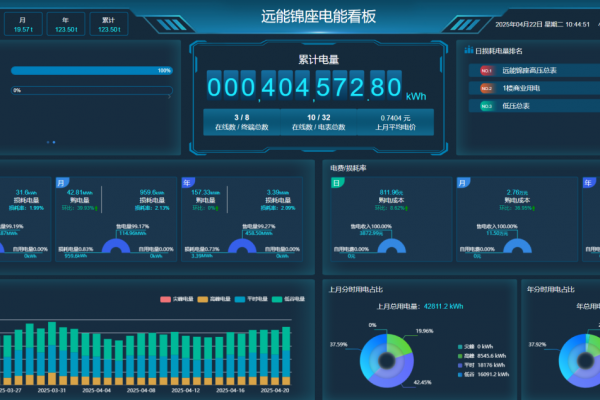Select the 月 summary tab at top left

(x=23, y=24)
